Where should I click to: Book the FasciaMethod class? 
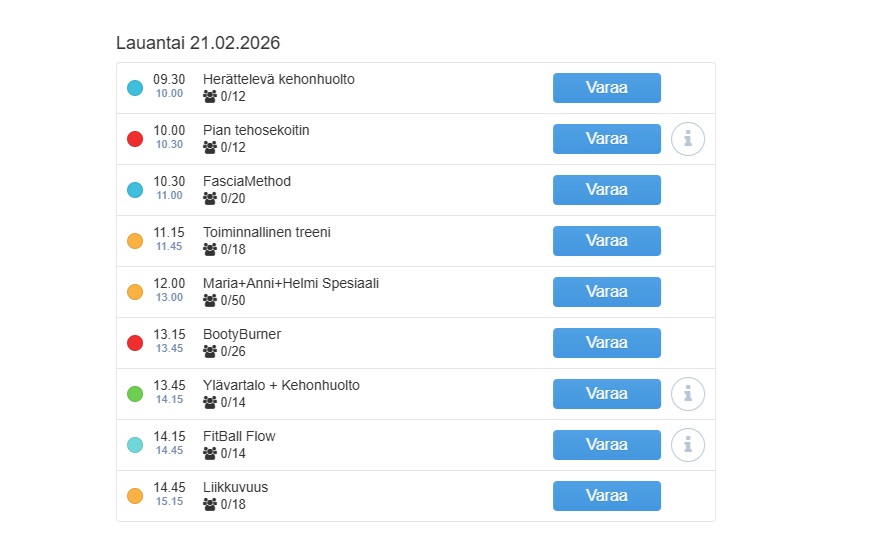click(606, 190)
